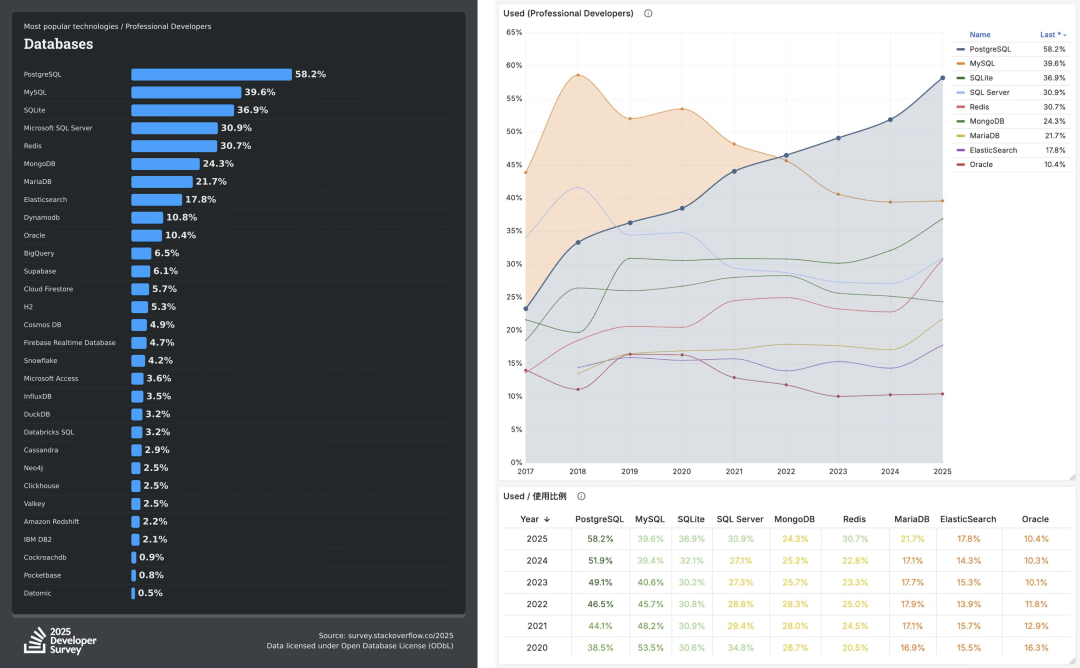Click the 16.3% Oracle cell in the 2020 row
Viewport: 1080px width, 668px height.
[x=1036, y=648]
